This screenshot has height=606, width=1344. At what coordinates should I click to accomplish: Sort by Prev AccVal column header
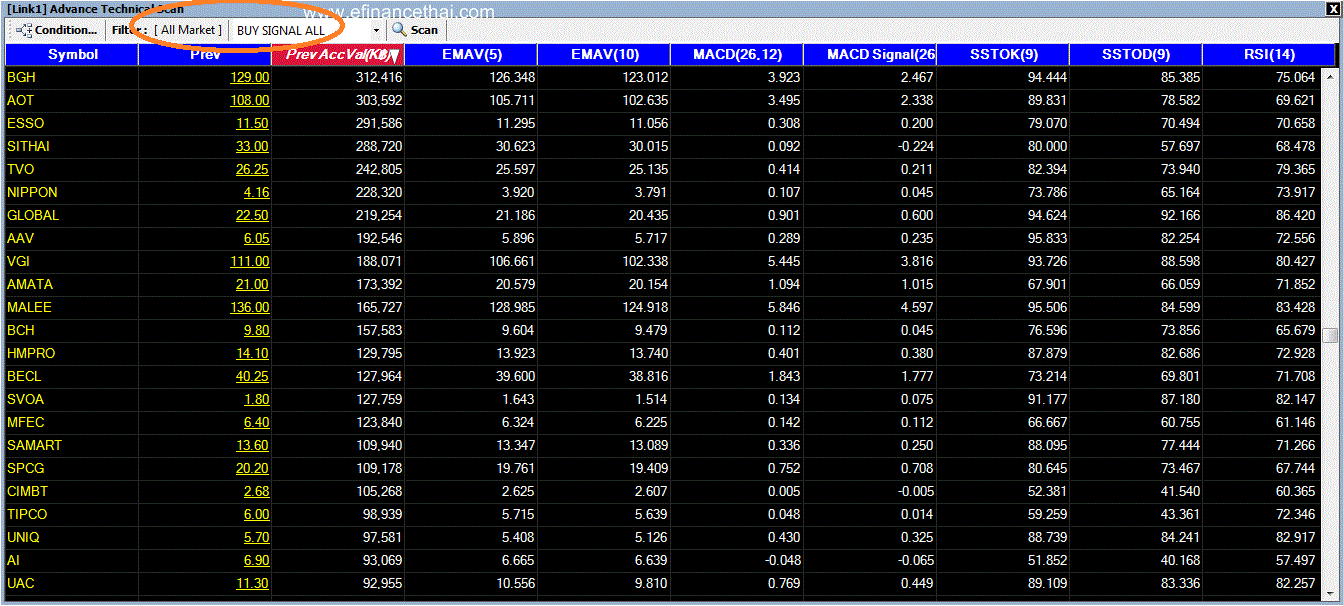(338, 54)
